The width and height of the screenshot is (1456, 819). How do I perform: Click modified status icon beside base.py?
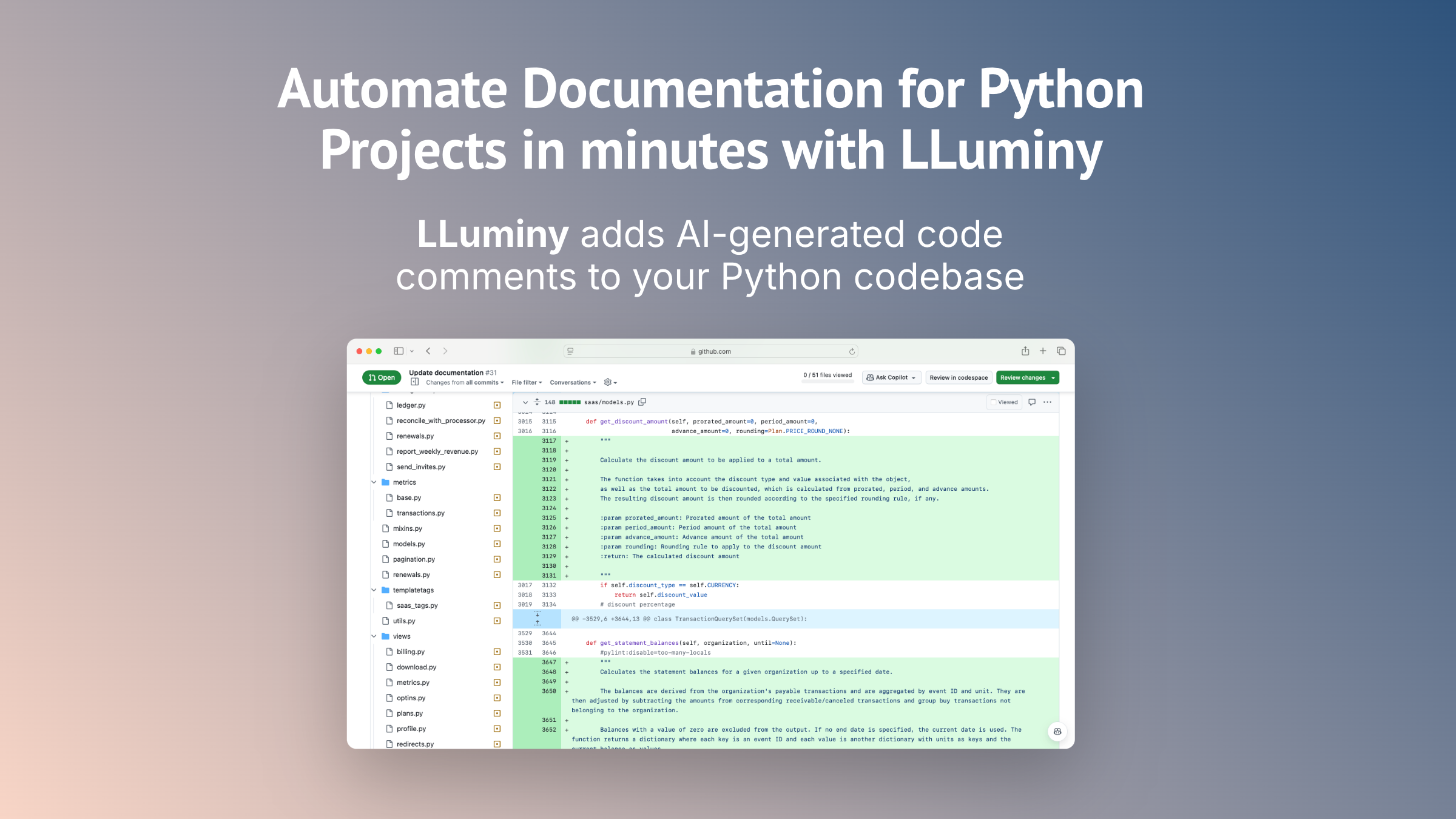[497, 497]
